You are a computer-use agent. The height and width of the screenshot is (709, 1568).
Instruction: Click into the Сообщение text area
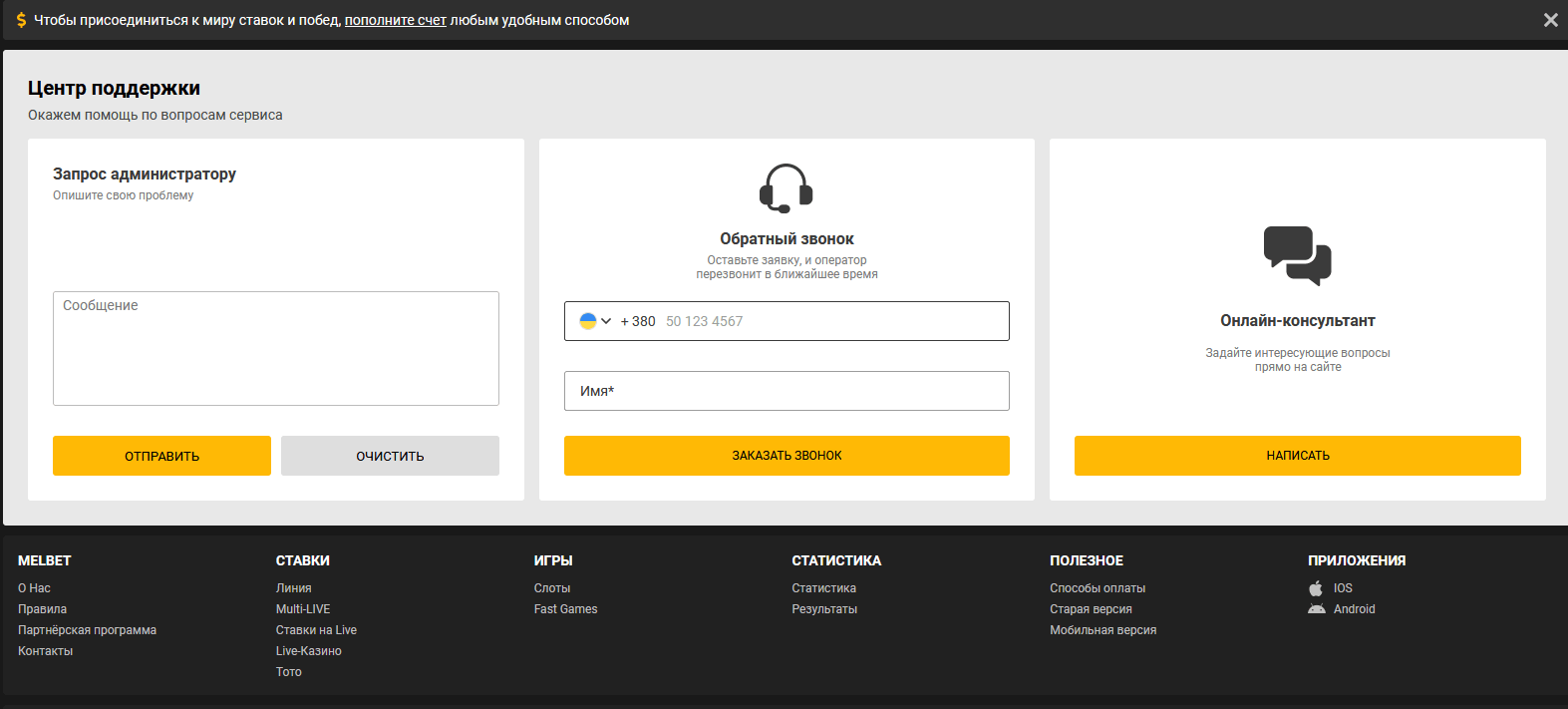(276, 348)
